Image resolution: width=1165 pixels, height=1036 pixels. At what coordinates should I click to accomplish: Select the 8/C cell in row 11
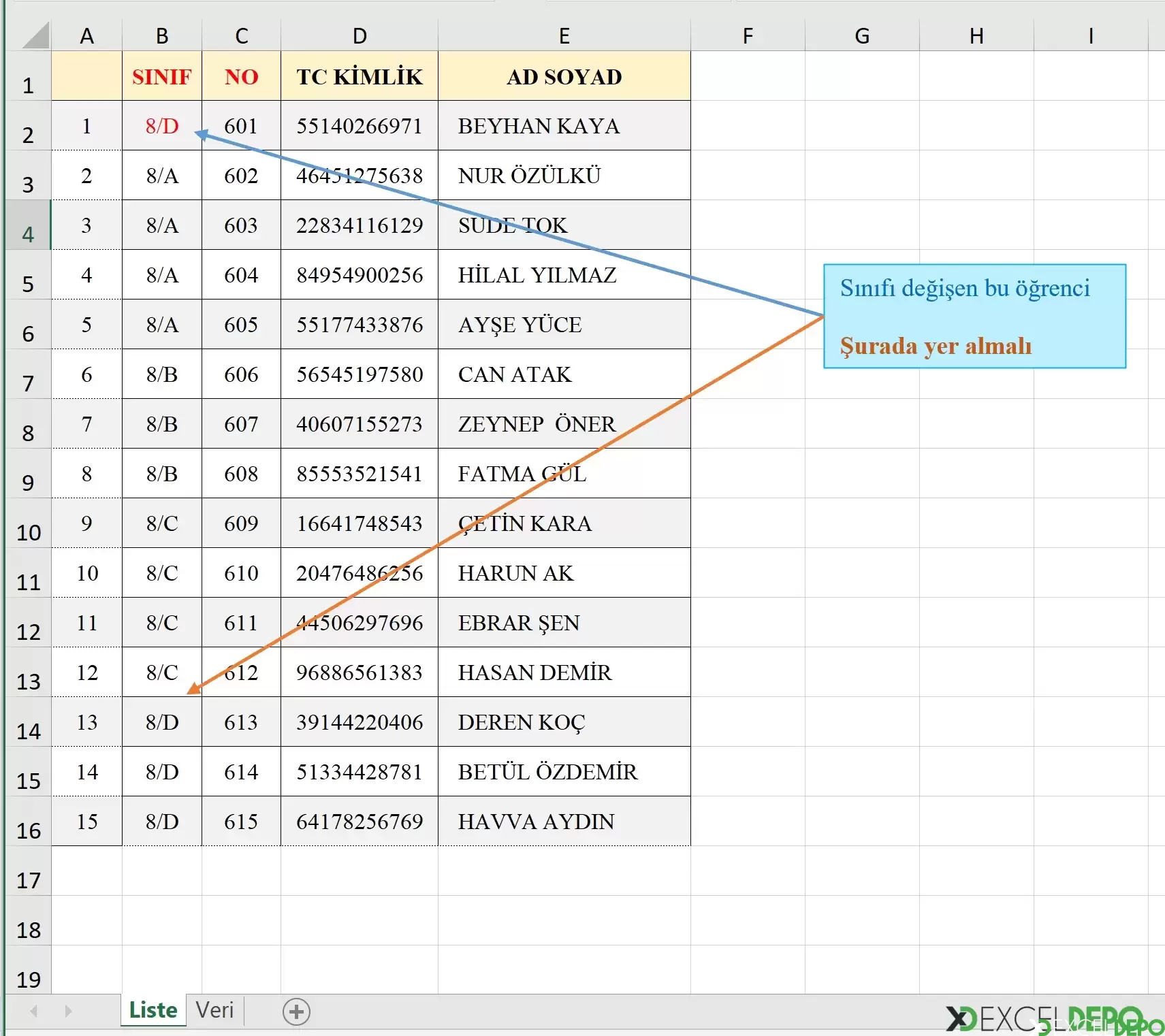pyautogui.click(x=162, y=573)
